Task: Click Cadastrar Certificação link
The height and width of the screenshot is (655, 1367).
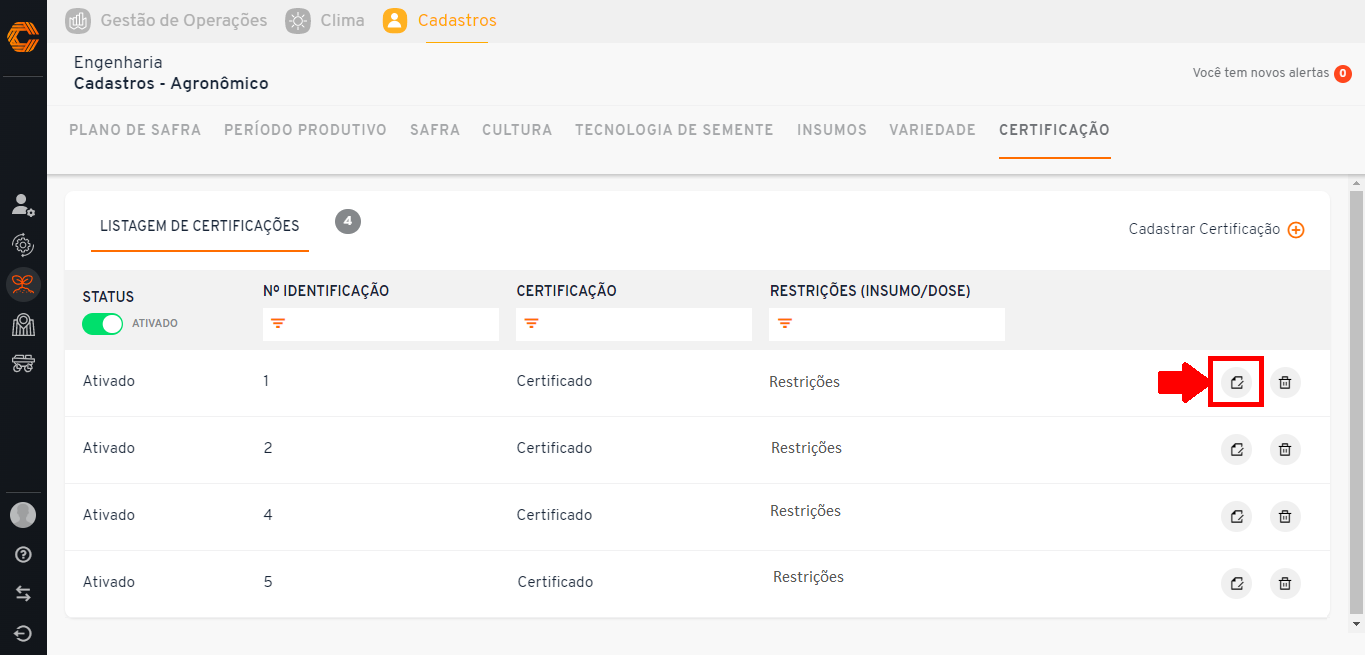Action: click(x=1204, y=229)
